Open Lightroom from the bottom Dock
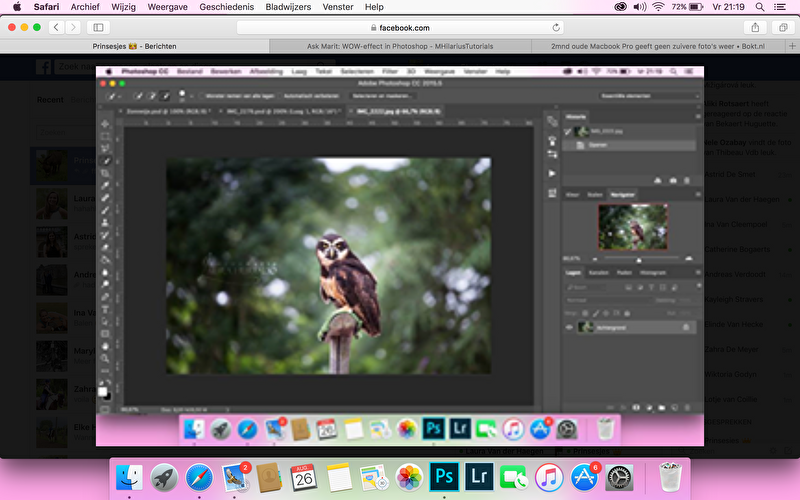800x500 pixels. tap(478, 477)
